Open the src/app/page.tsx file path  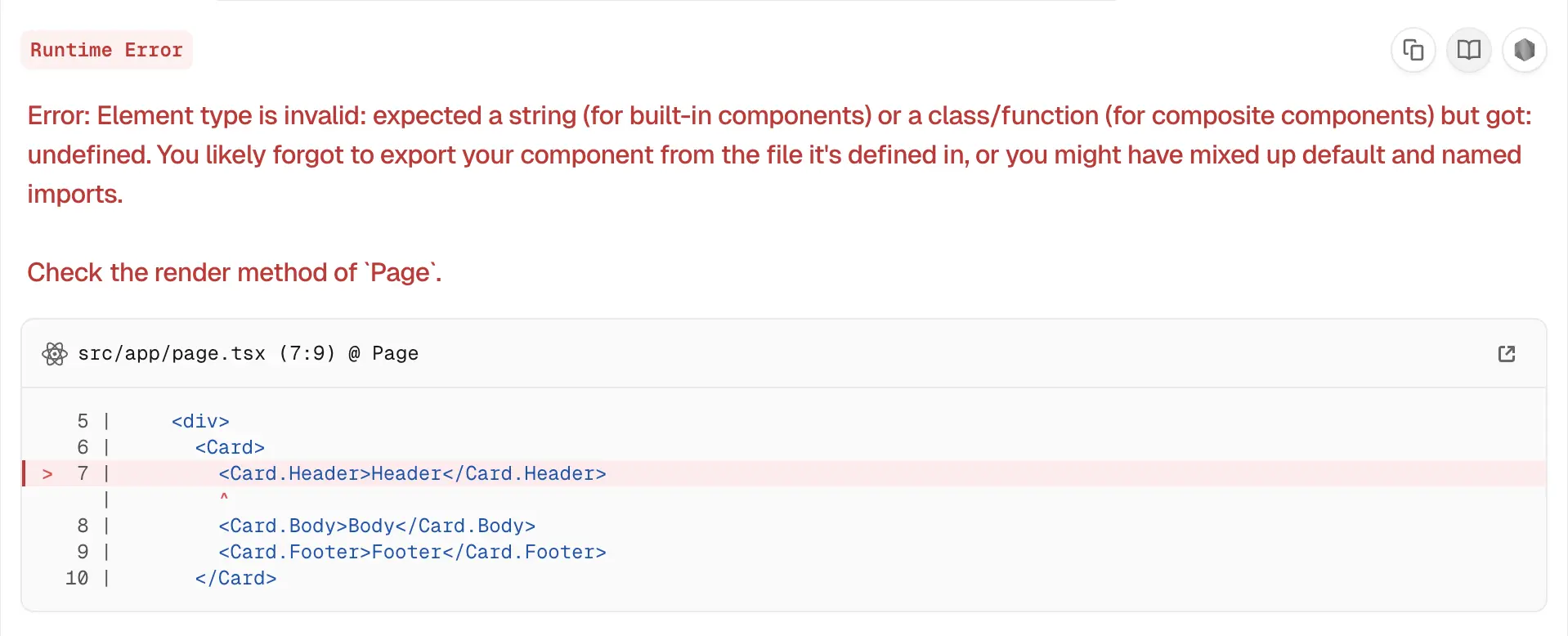(x=172, y=353)
